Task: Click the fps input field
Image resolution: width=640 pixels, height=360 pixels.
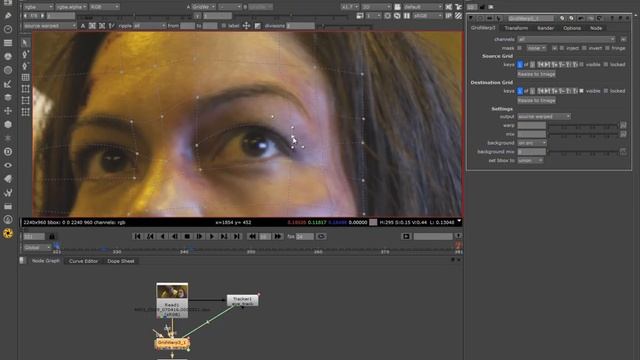Action: pyautogui.click(x=305, y=236)
